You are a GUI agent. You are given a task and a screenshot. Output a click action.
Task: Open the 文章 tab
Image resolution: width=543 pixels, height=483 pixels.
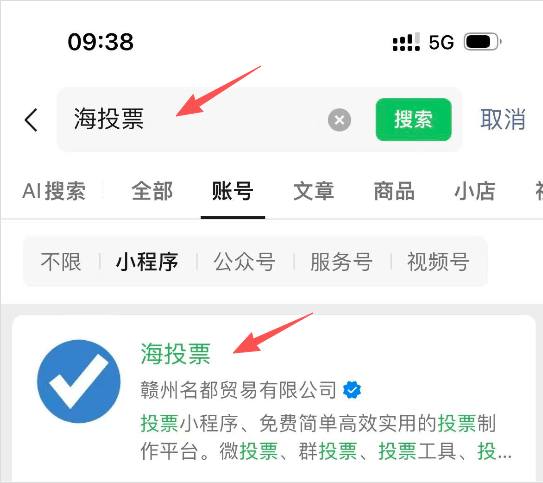coord(314,191)
